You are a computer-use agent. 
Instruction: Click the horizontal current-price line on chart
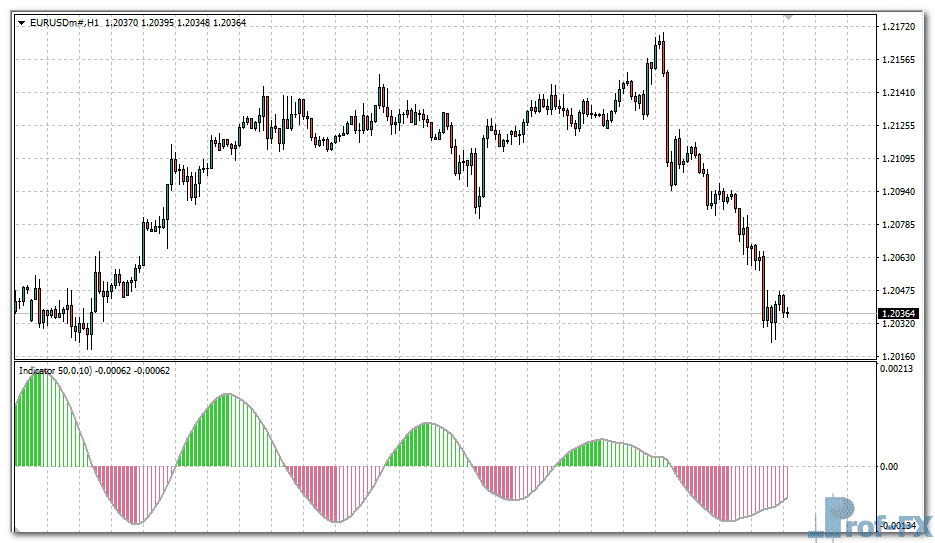point(400,314)
